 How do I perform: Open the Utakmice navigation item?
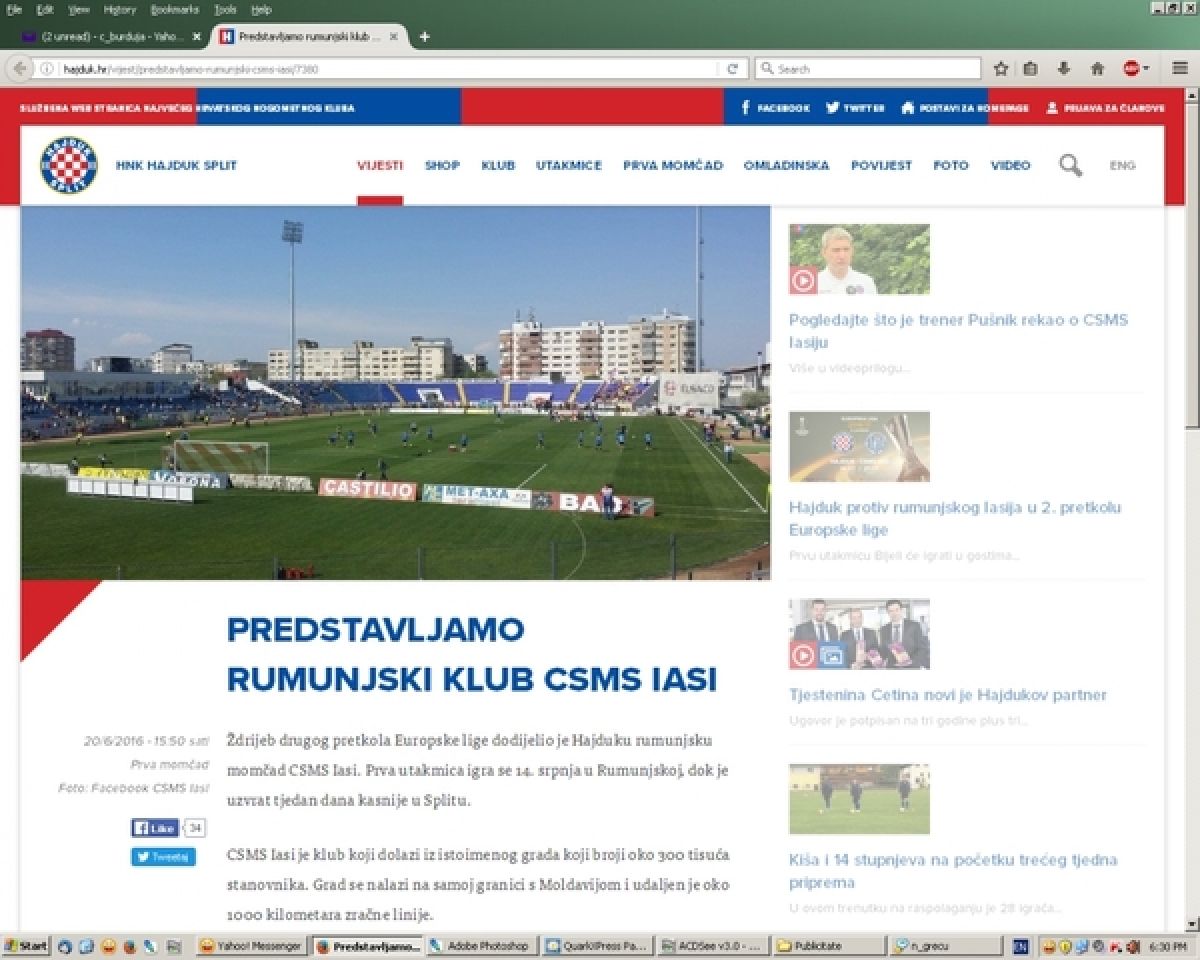[x=568, y=166]
